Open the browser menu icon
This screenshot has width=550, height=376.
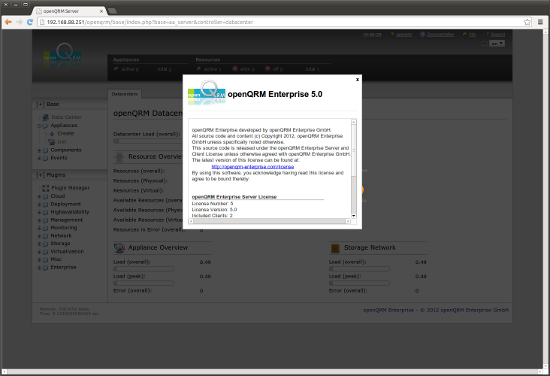click(x=540, y=22)
